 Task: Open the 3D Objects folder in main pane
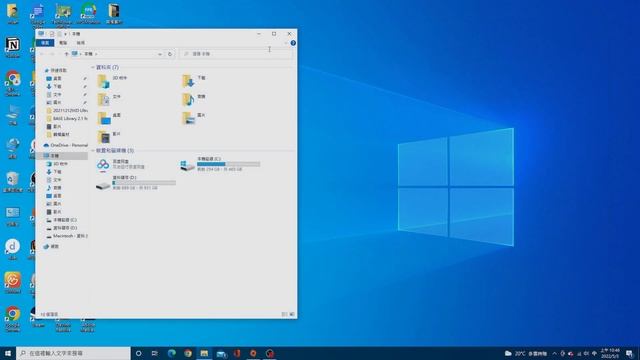tap(104, 81)
